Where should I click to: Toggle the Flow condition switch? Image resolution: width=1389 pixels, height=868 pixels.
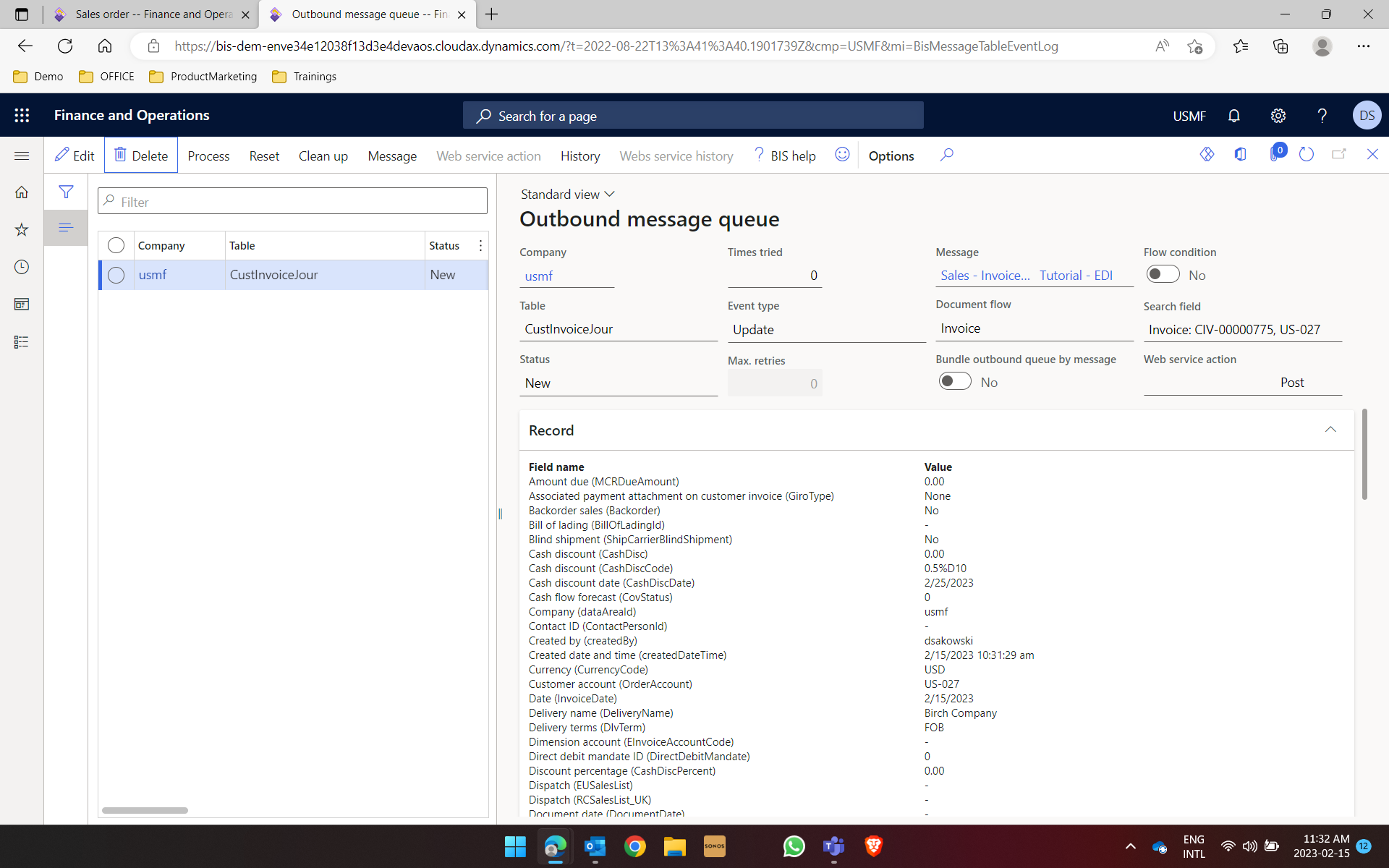point(1163,274)
